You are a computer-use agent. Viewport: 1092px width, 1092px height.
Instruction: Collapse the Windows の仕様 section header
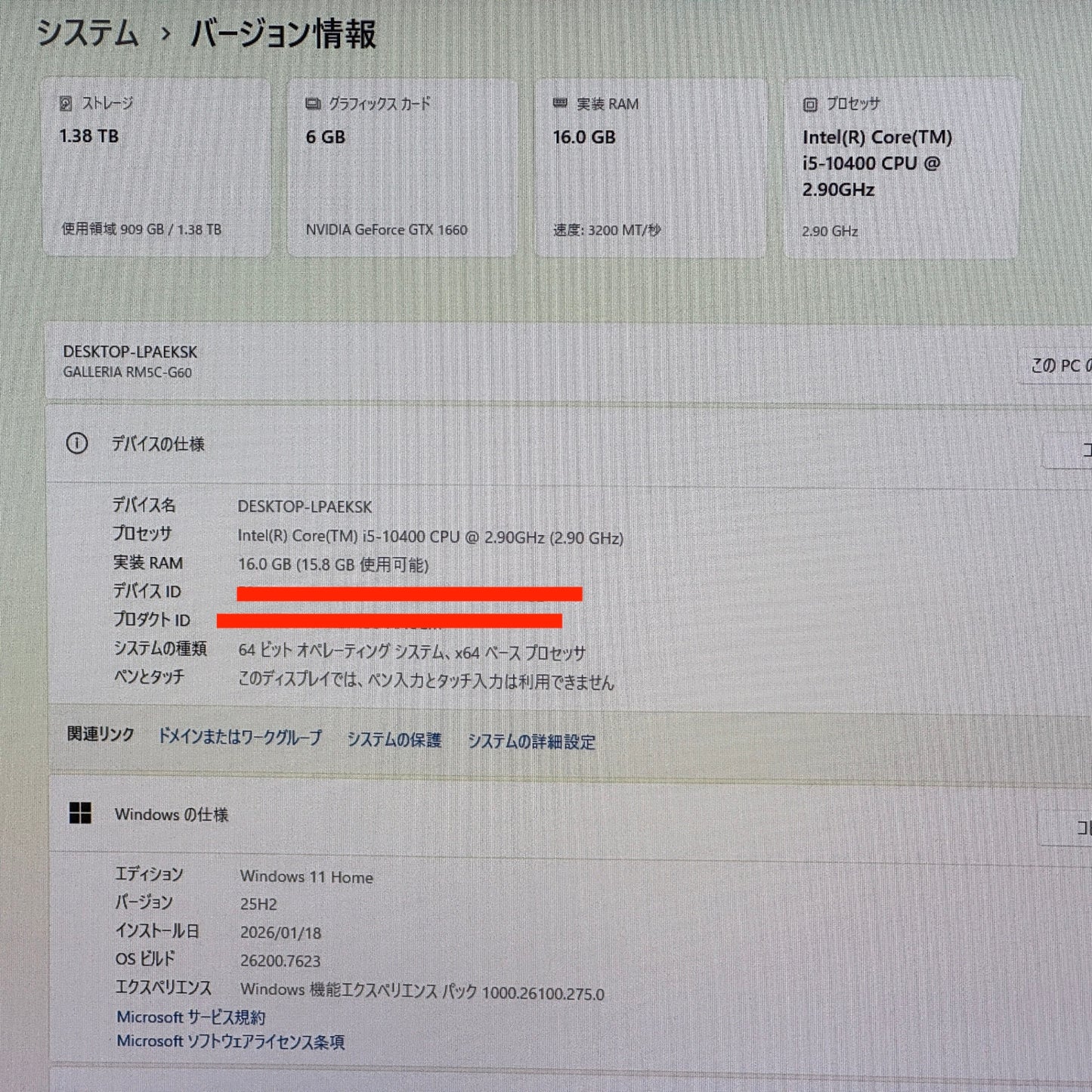point(529,815)
